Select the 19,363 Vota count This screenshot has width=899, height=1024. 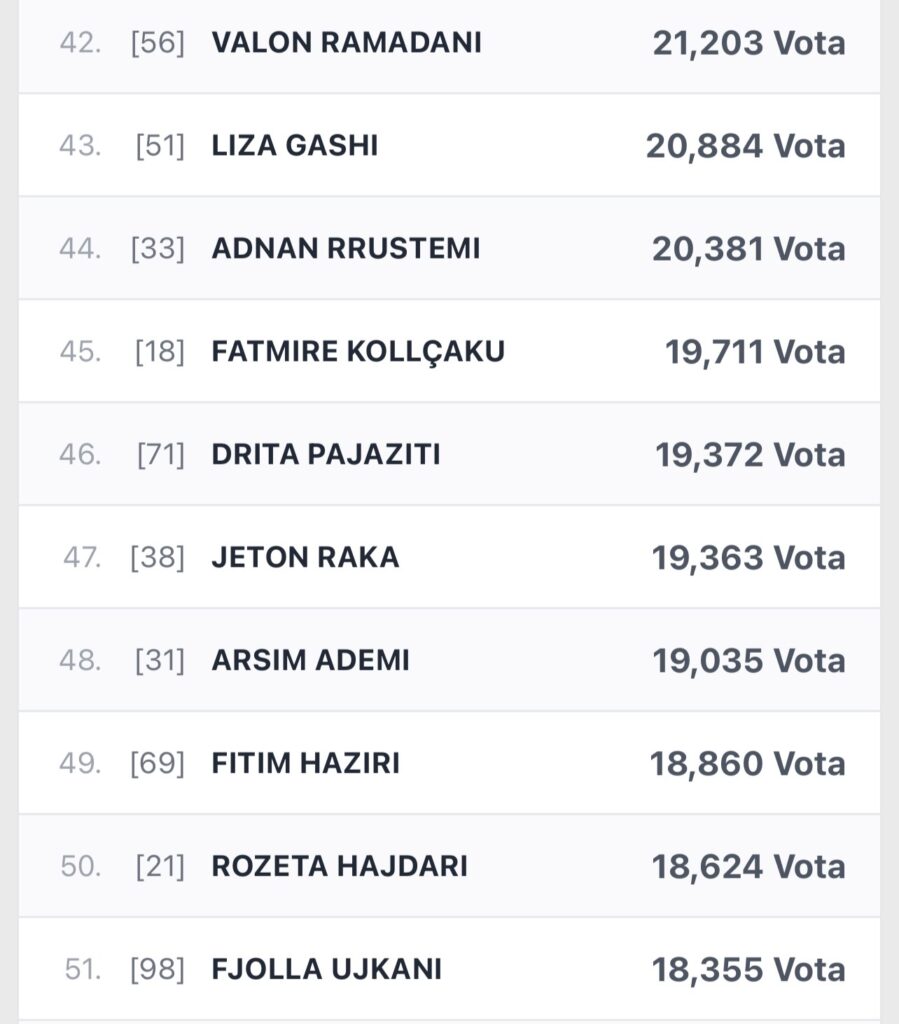point(748,558)
